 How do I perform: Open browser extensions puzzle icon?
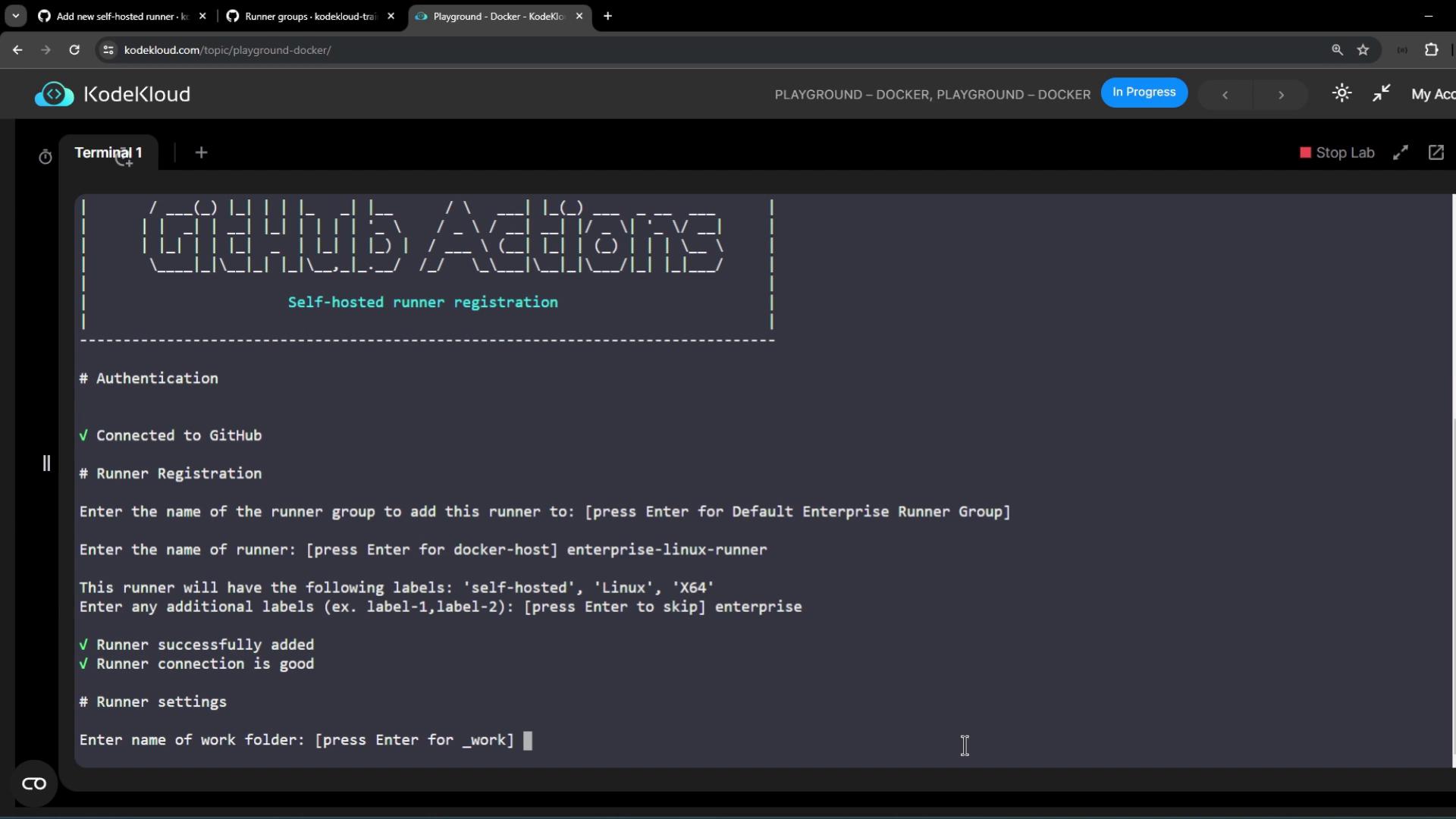[x=1431, y=50]
